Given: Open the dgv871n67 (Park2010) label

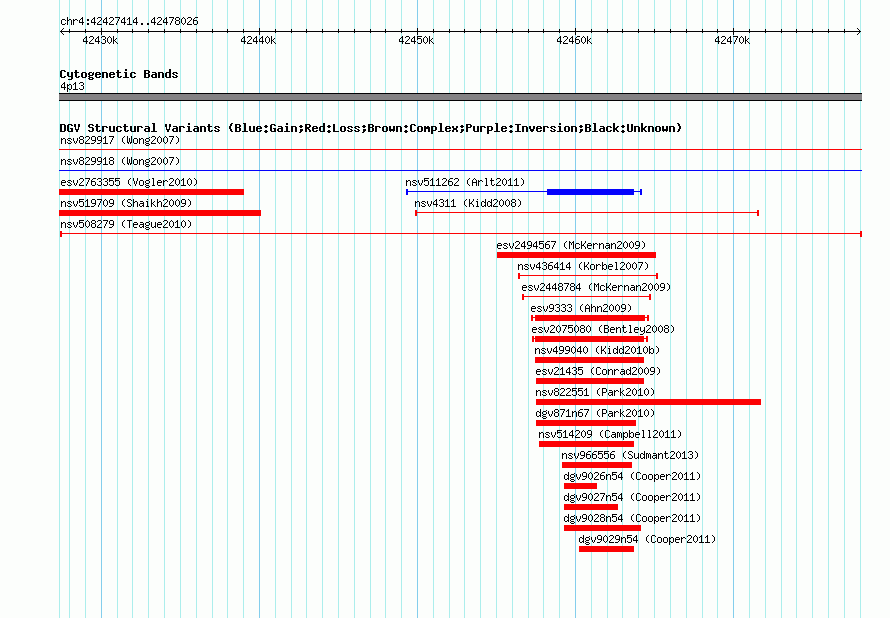Looking at the screenshot, I should (594, 413).
